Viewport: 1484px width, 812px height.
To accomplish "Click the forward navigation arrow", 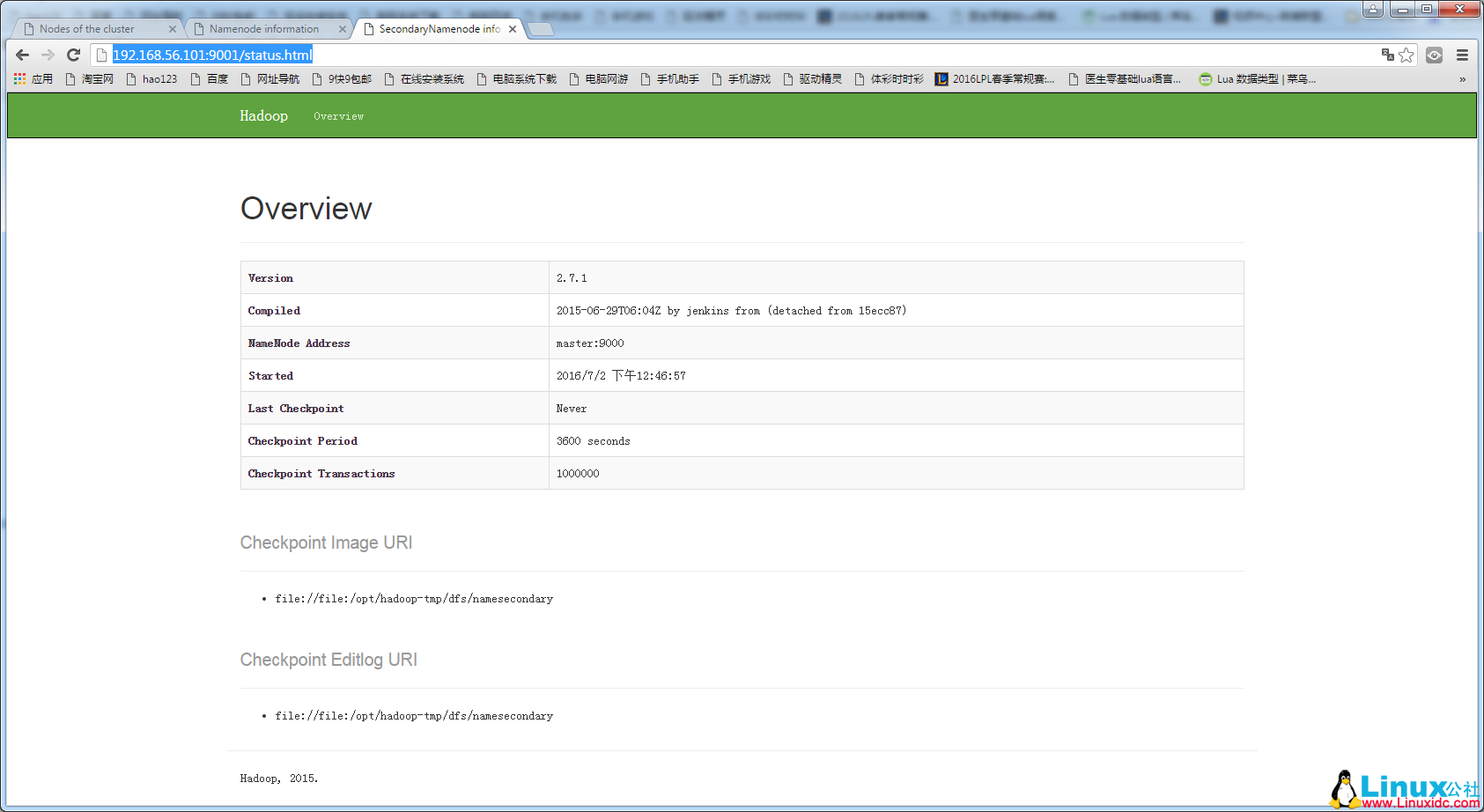I will pos(48,55).
